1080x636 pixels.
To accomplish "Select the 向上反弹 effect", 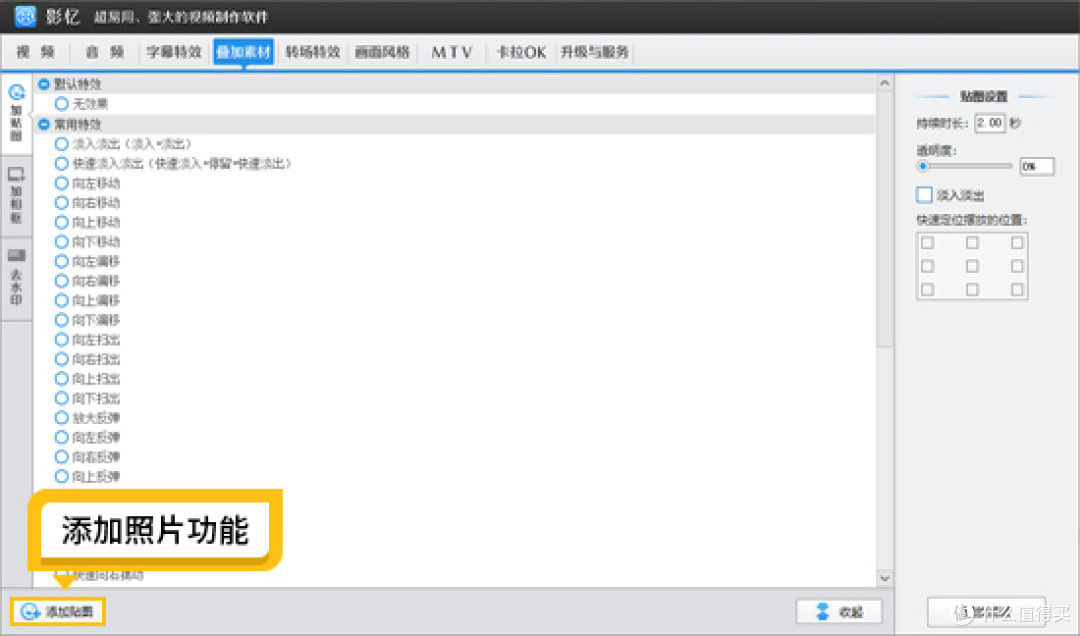I will [61, 476].
